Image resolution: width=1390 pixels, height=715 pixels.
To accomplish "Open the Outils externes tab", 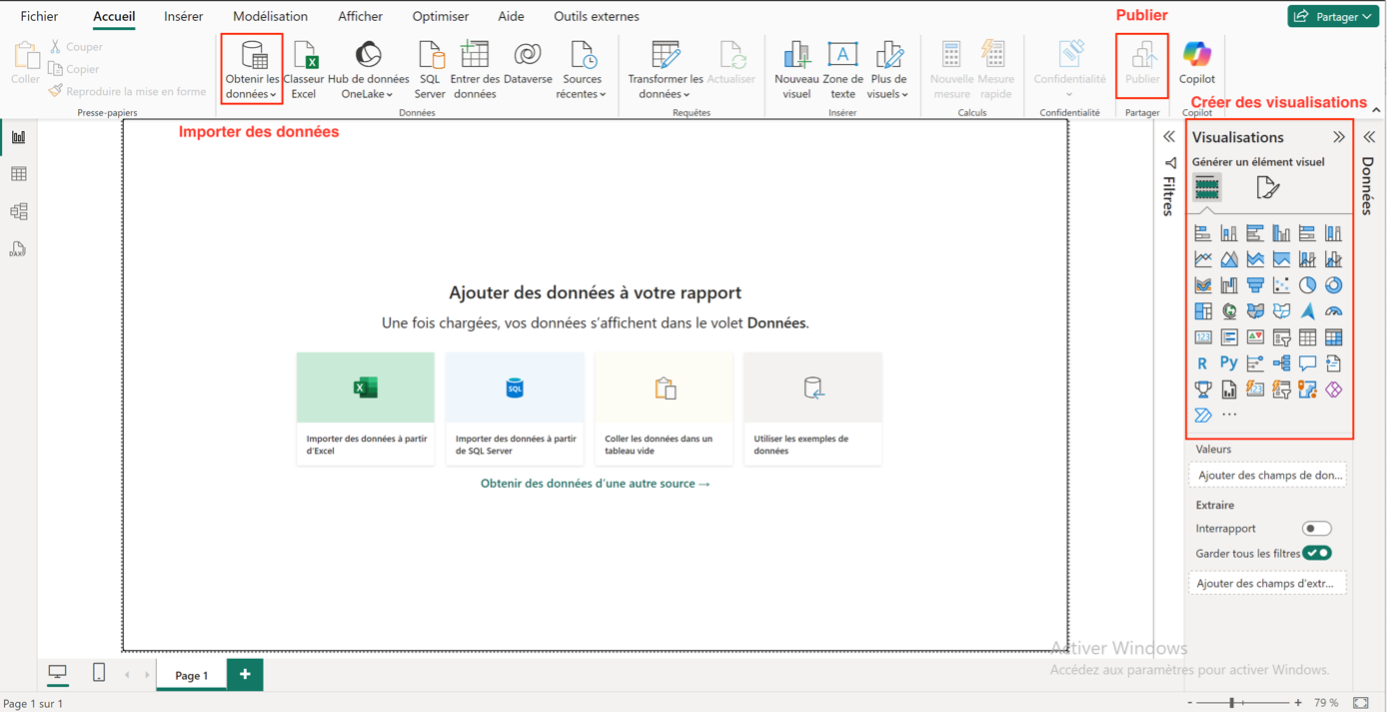I will pos(596,16).
